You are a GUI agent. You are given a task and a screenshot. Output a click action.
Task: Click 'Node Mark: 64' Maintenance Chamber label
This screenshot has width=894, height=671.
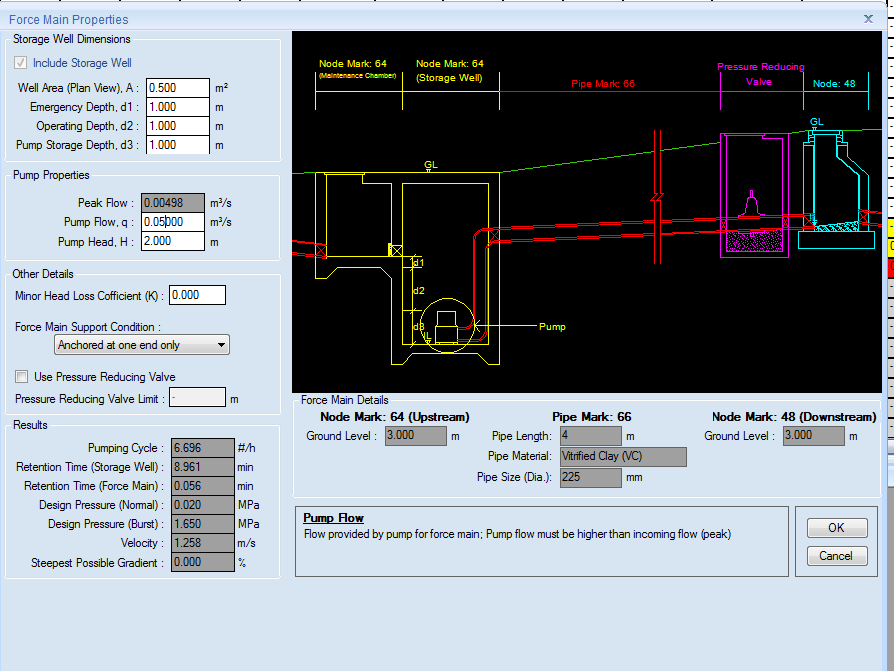point(357,69)
